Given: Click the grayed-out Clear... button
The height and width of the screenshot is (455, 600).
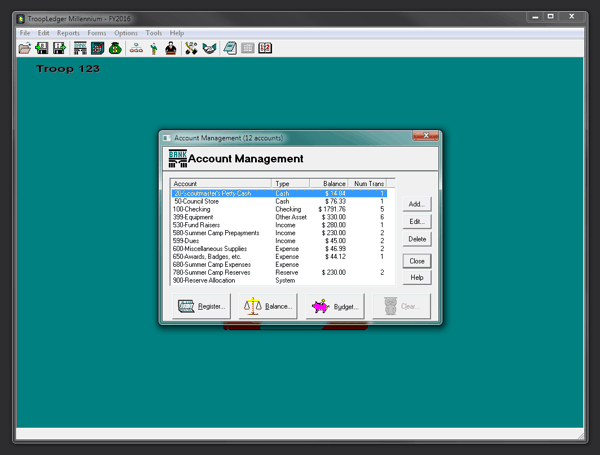Looking at the screenshot, I should 401,306.
